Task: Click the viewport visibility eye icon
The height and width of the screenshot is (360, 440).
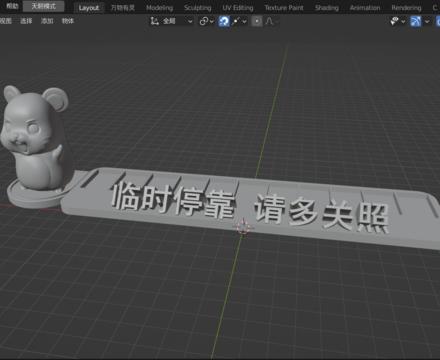Action: tap(394, 22)
